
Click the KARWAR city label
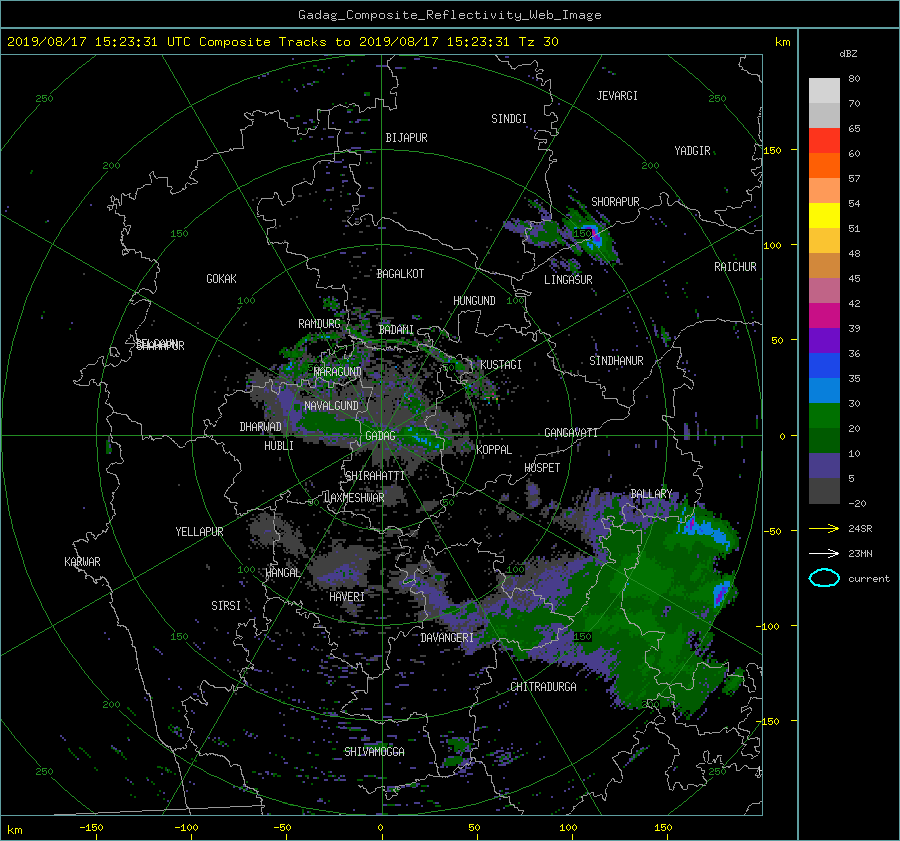tap(82, 562)
